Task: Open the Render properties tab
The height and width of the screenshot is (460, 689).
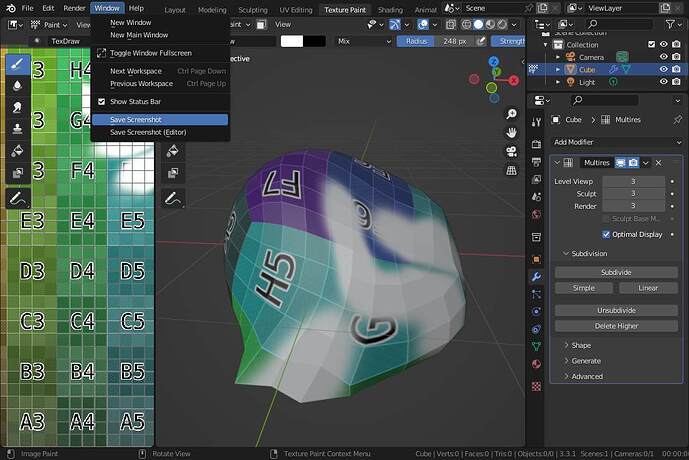Action: pyautogui.click(x=536, y=144)
